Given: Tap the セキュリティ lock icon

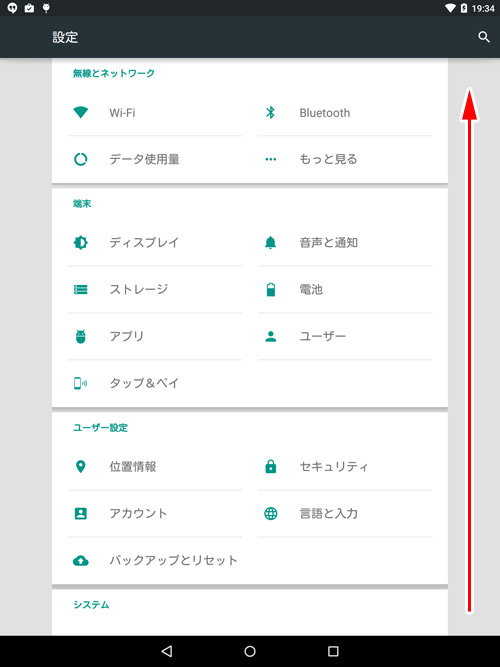Looking at the screenshot, I should click(271, 467).
